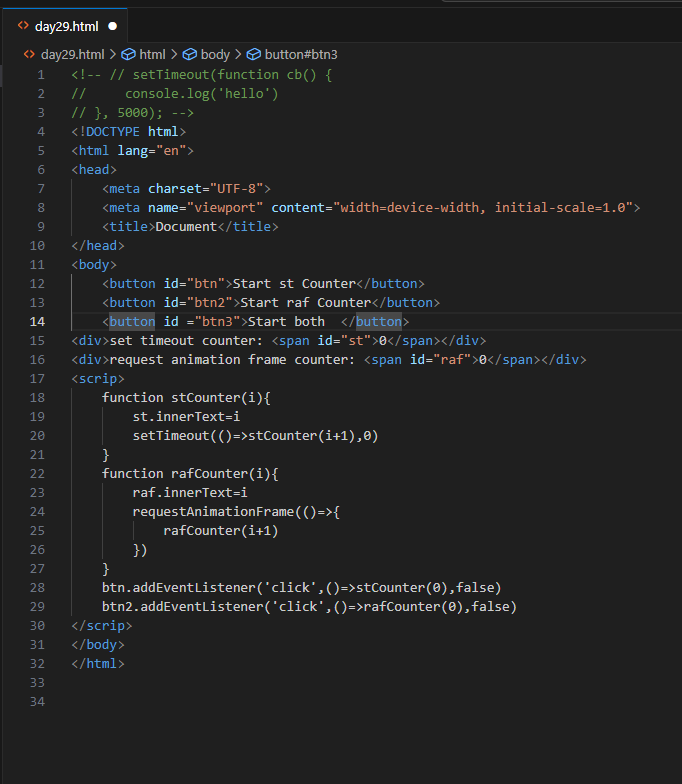
Task: Click id="st" span attribute
Action: pyautogui.click(x=344, y=340)
